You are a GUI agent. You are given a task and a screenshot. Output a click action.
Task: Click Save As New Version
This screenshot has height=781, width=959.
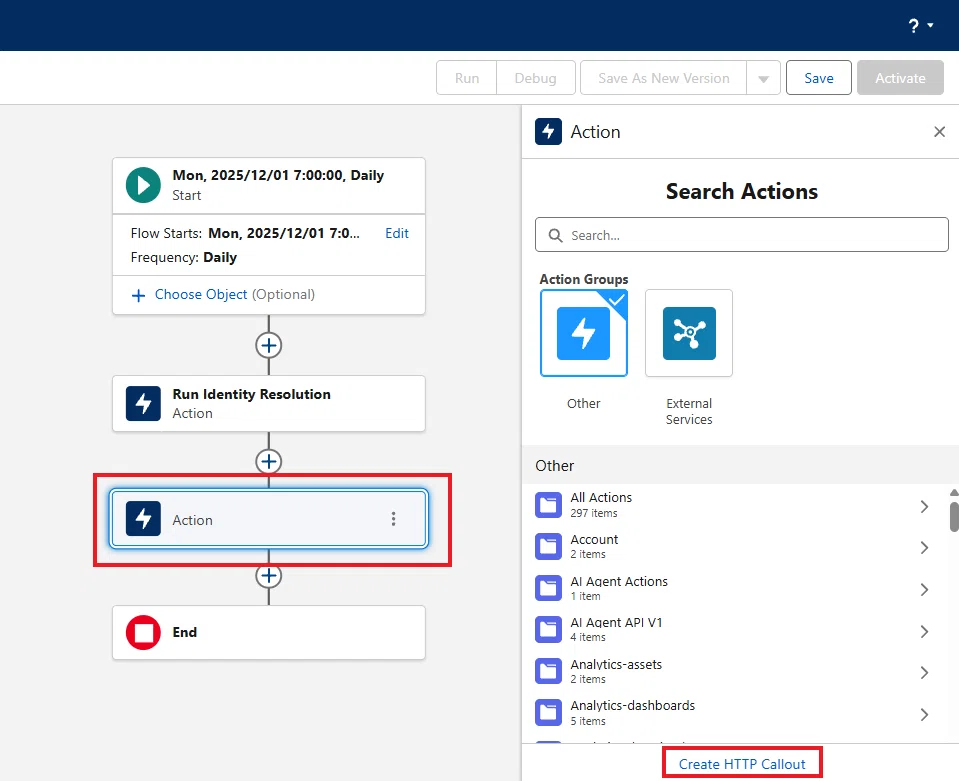pyautogui.click(x=664, y=78)
